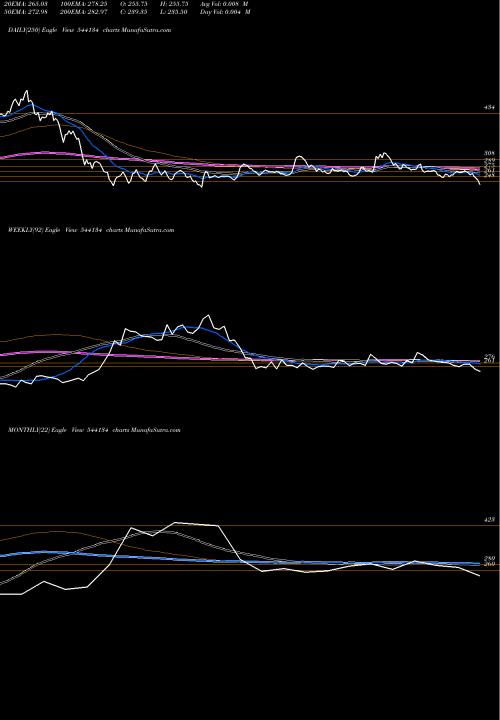Click the 308 price label on daily chart
The image size is (500, 720).
[489, 153]
